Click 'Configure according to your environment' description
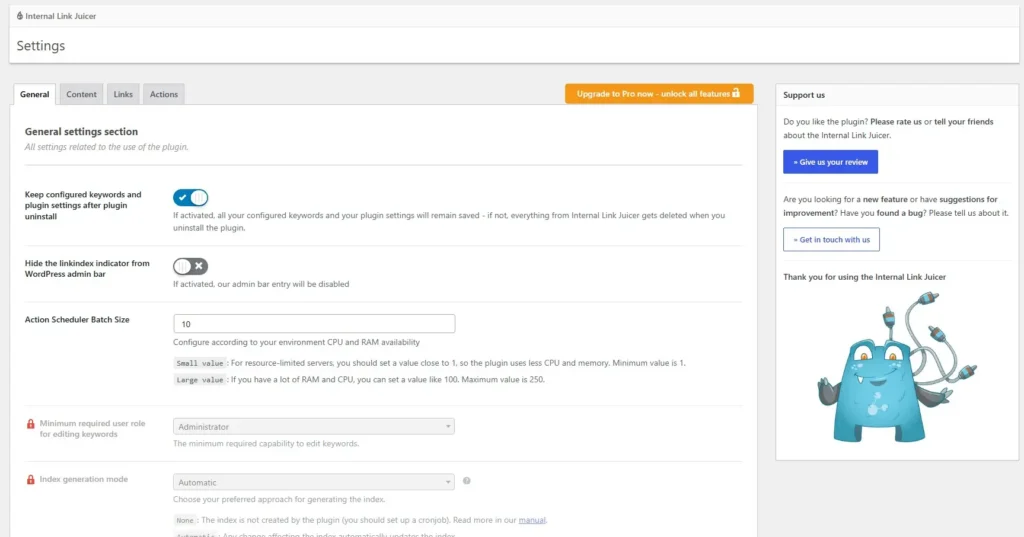Viewport: 1024px width, 537px height. (x=296, y=342)
